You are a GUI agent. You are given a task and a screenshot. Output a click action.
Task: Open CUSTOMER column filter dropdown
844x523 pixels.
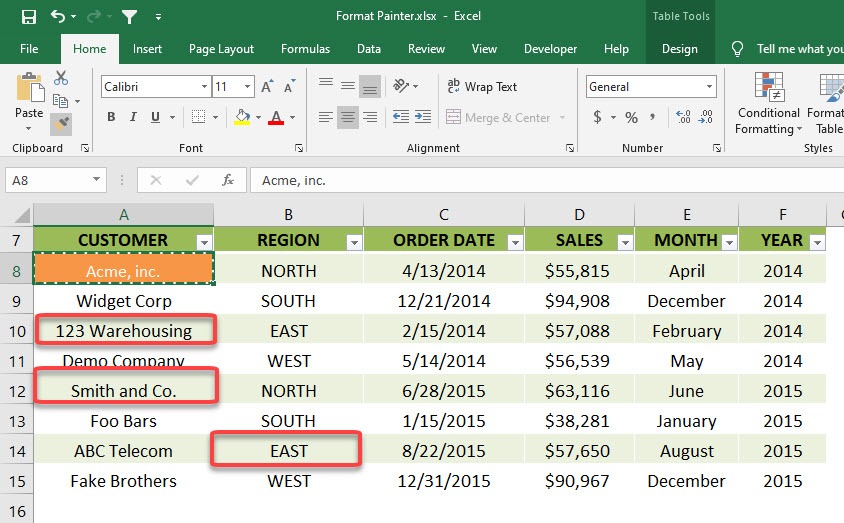pos(204,243)
